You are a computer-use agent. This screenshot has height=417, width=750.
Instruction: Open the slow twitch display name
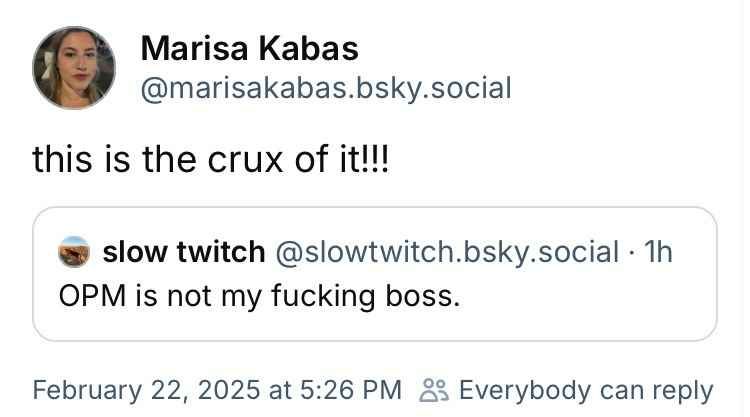[183, 251]
